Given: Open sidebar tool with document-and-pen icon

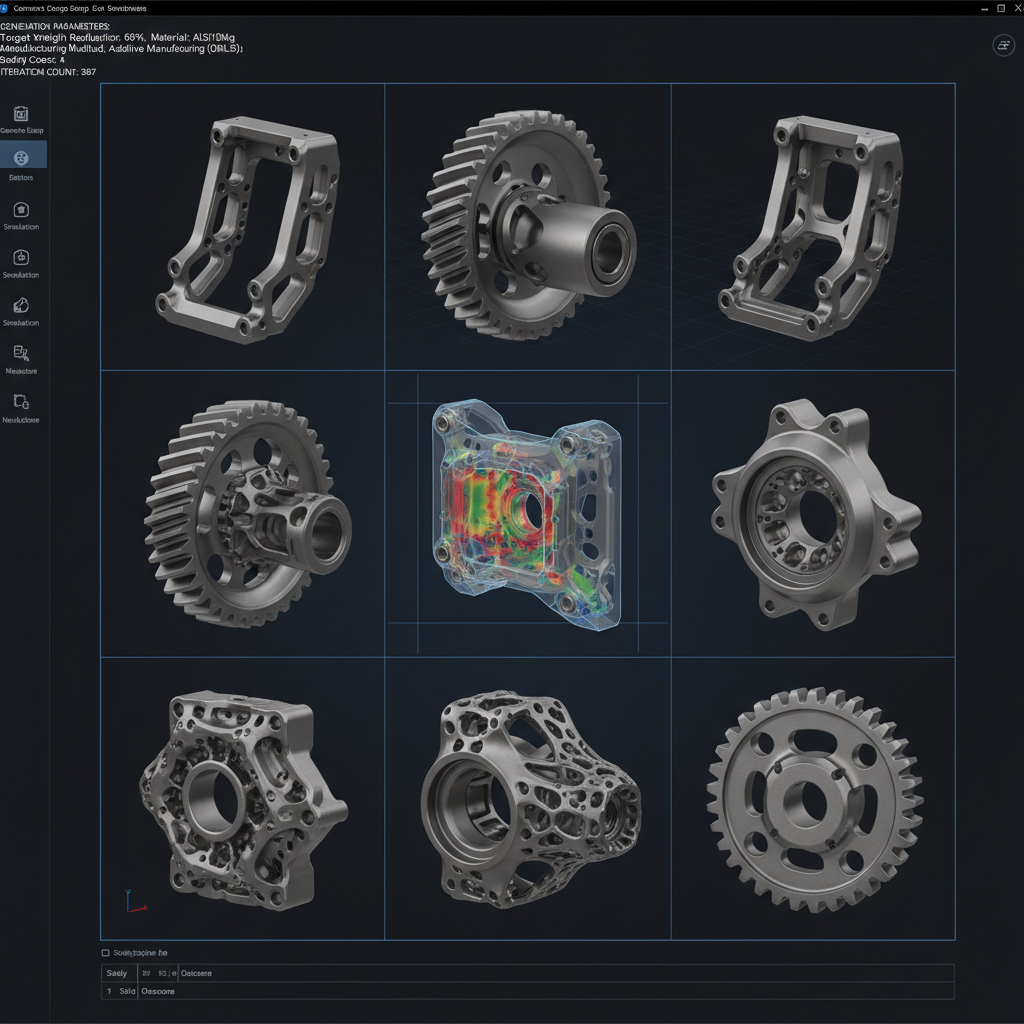Looking at the screenshot, I should (21, 359).
